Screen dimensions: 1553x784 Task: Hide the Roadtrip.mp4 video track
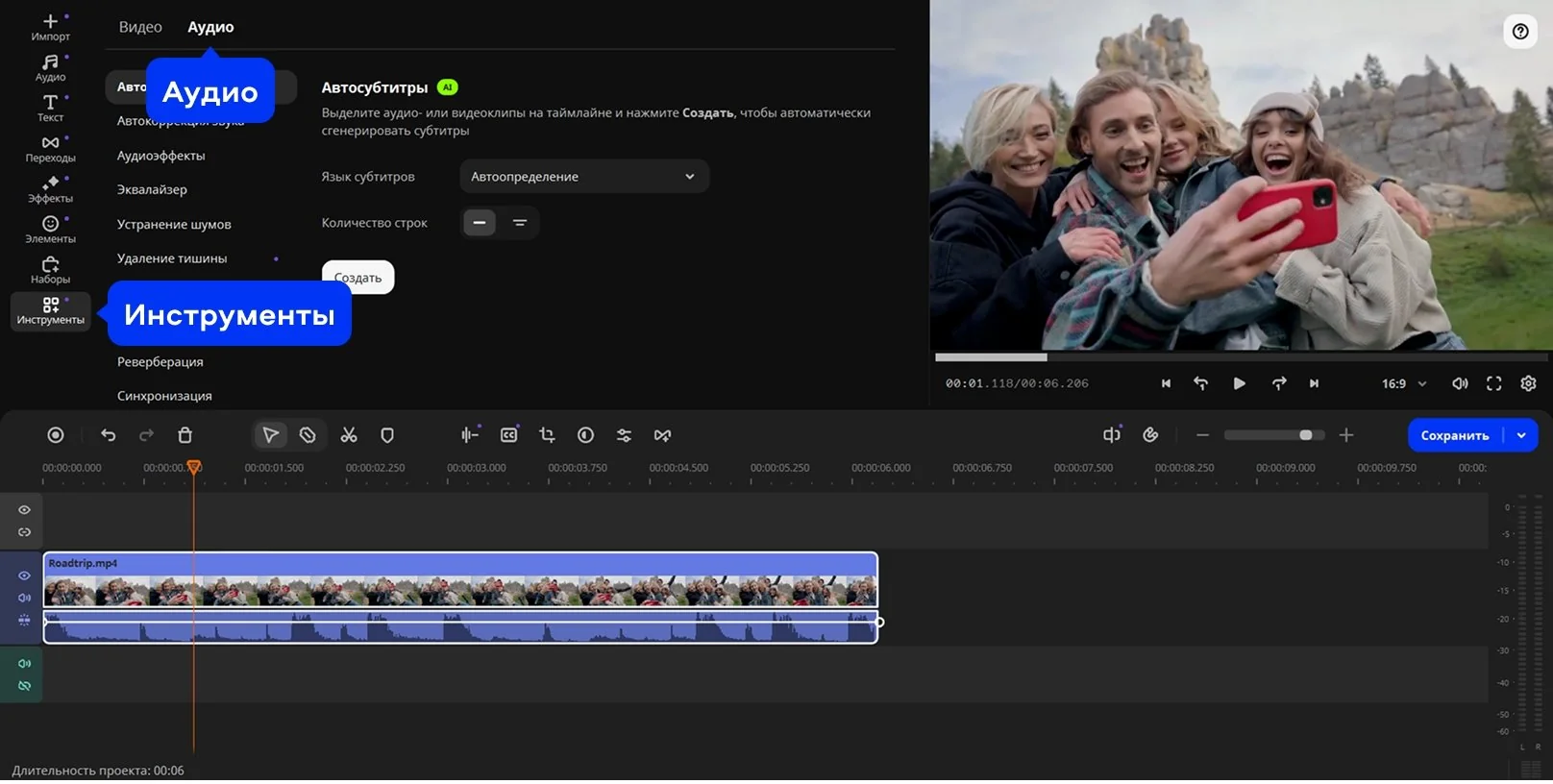[25, 576]
